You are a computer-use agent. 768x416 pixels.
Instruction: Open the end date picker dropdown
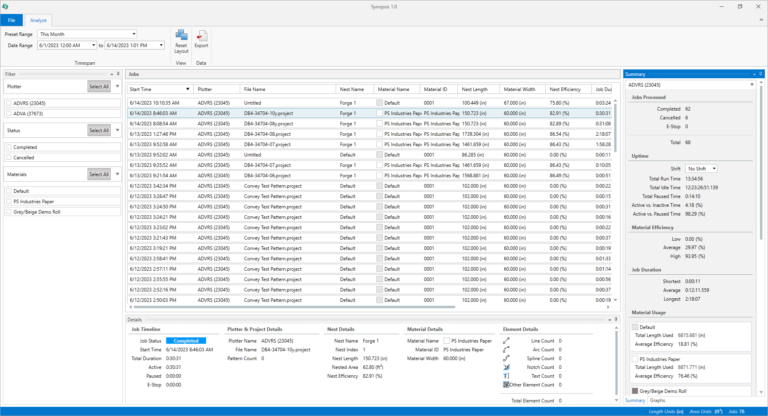point(161,45)
